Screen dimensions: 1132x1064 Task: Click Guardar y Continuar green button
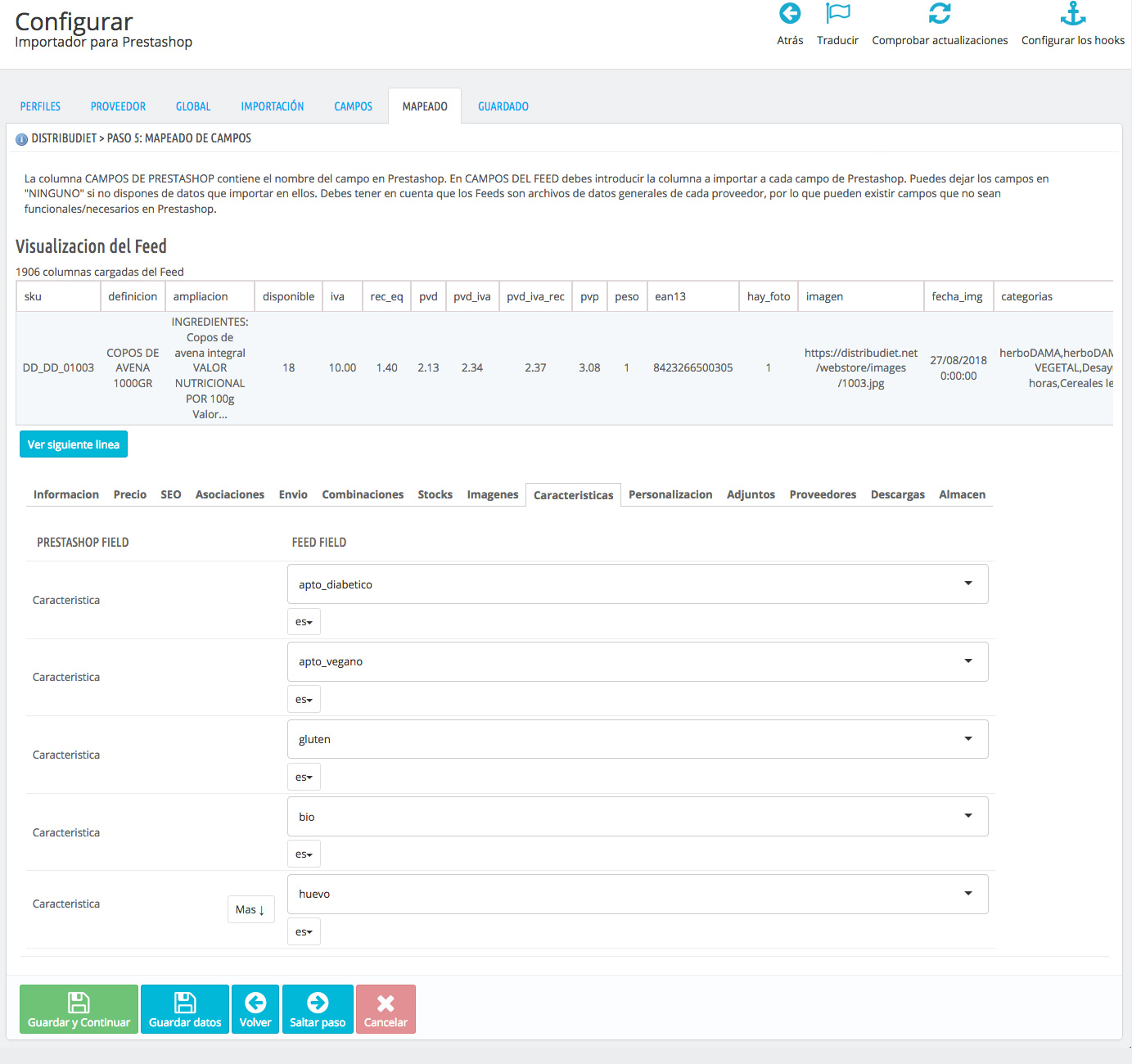click(79, 1009)
